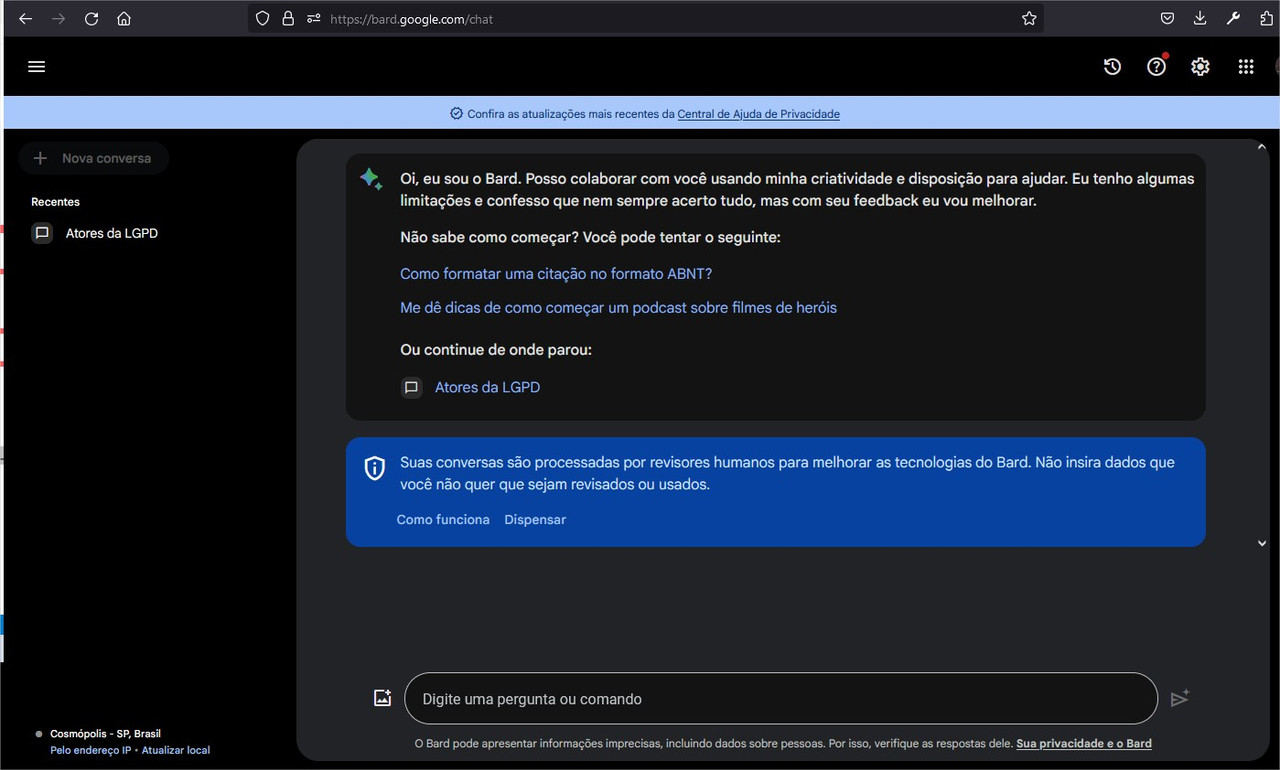1280x770 pixels.
Task: Click 'Pelo endereço IP' text
Action: [x=91, y=750]
